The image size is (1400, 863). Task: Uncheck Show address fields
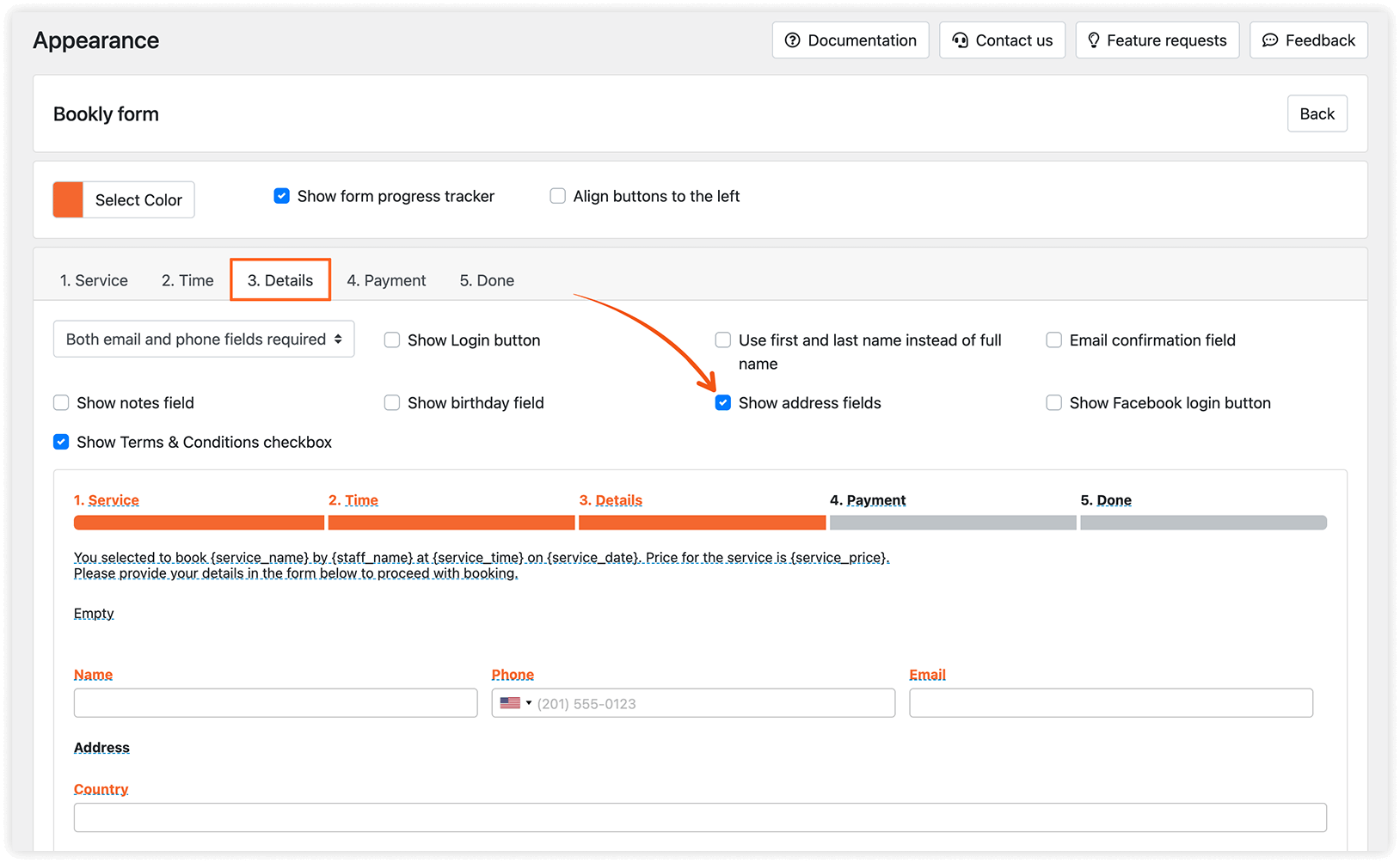click(723, 402)
